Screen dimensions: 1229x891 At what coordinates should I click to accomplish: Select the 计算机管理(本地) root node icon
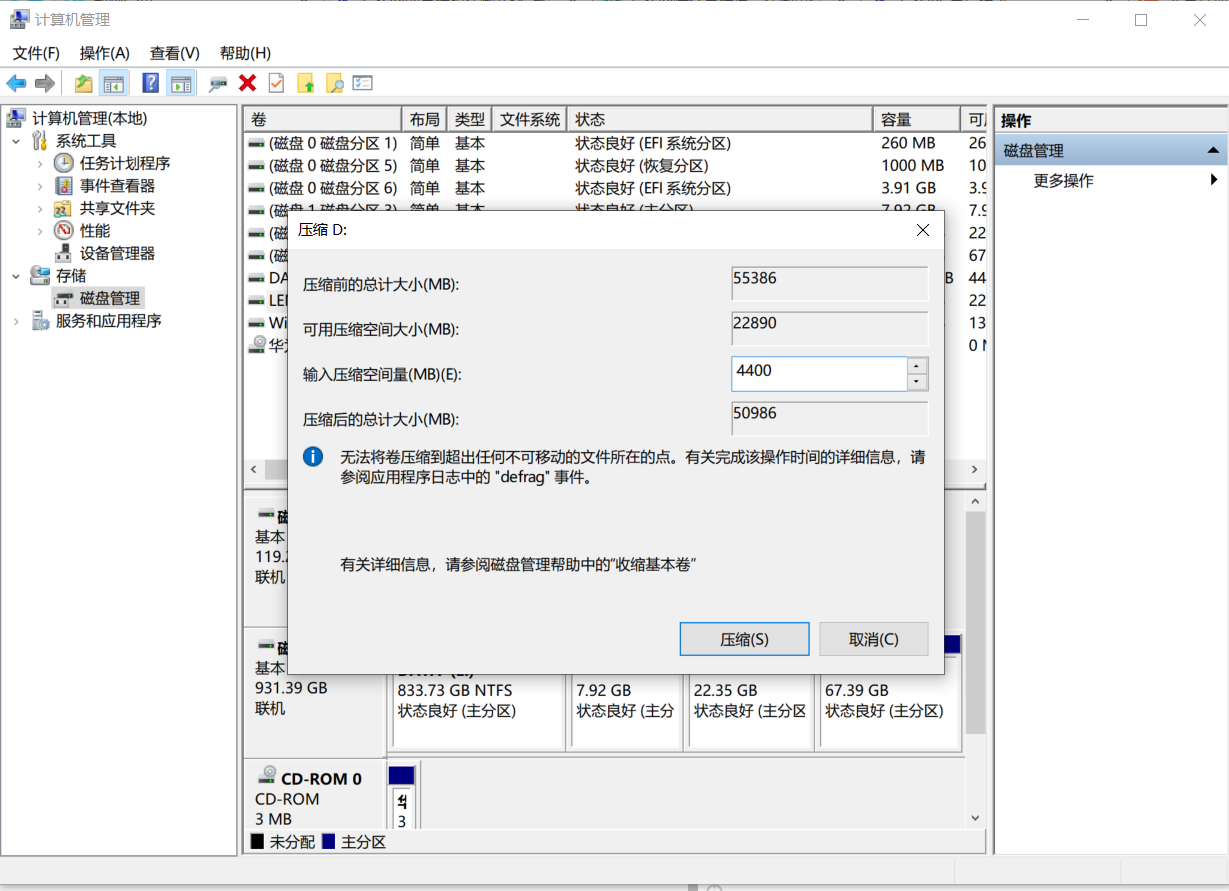tap(16, 119)
